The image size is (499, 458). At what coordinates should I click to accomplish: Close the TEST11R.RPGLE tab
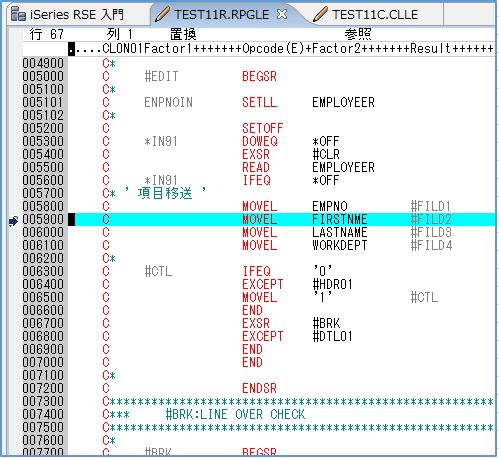pyautogui.click(x=282, y=14)
